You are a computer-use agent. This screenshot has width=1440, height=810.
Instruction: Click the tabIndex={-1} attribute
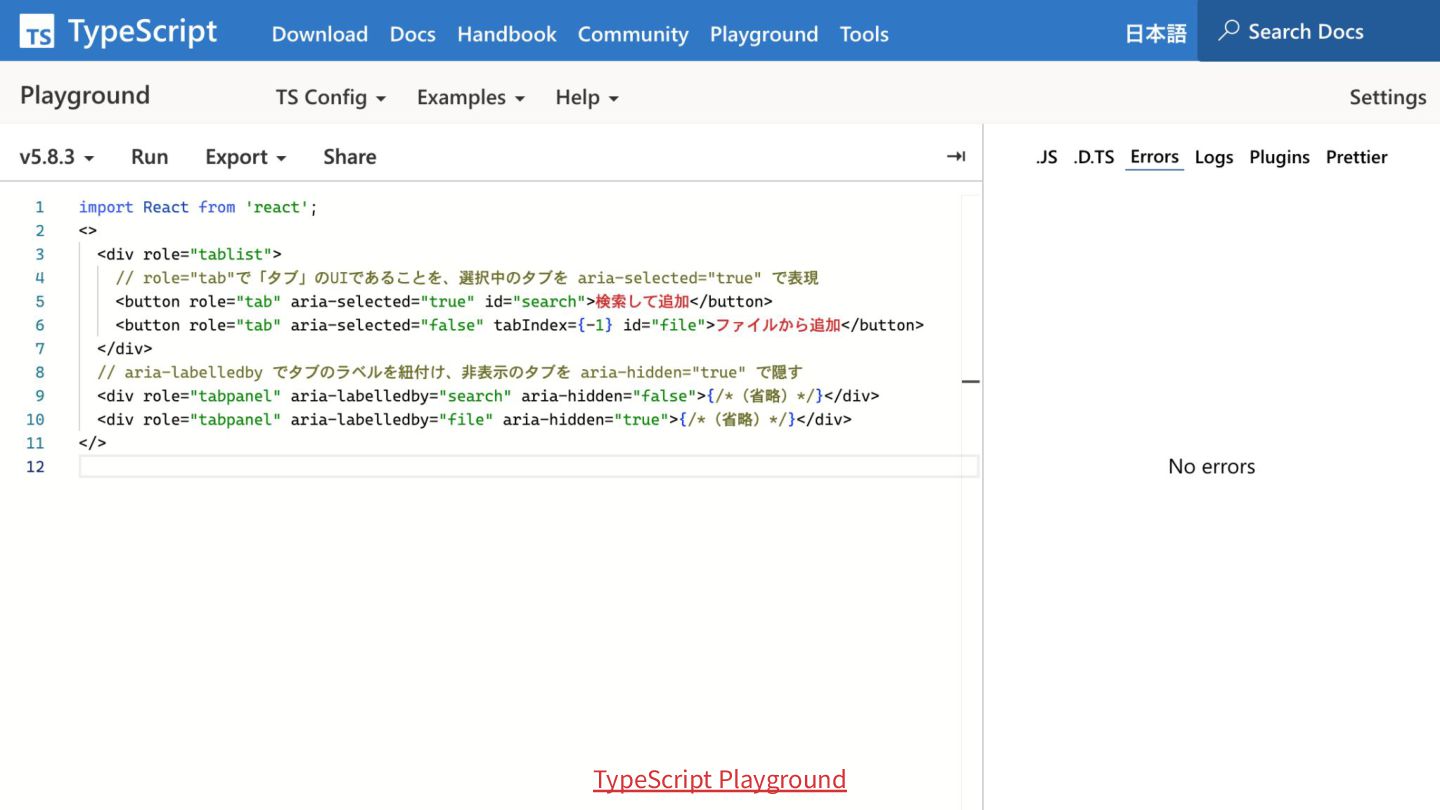click(553, 325)
